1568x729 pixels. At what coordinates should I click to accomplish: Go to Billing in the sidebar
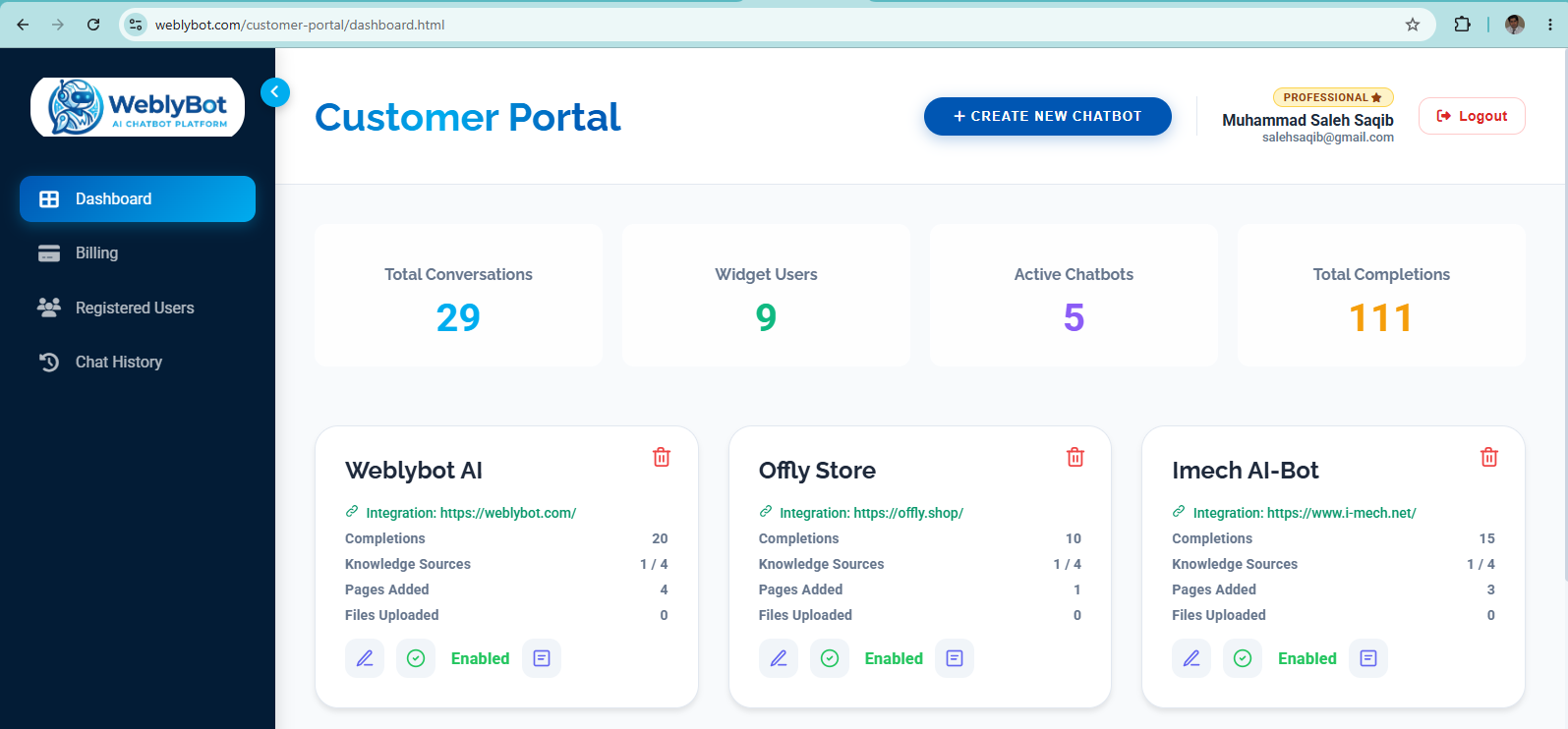(138, 253)
